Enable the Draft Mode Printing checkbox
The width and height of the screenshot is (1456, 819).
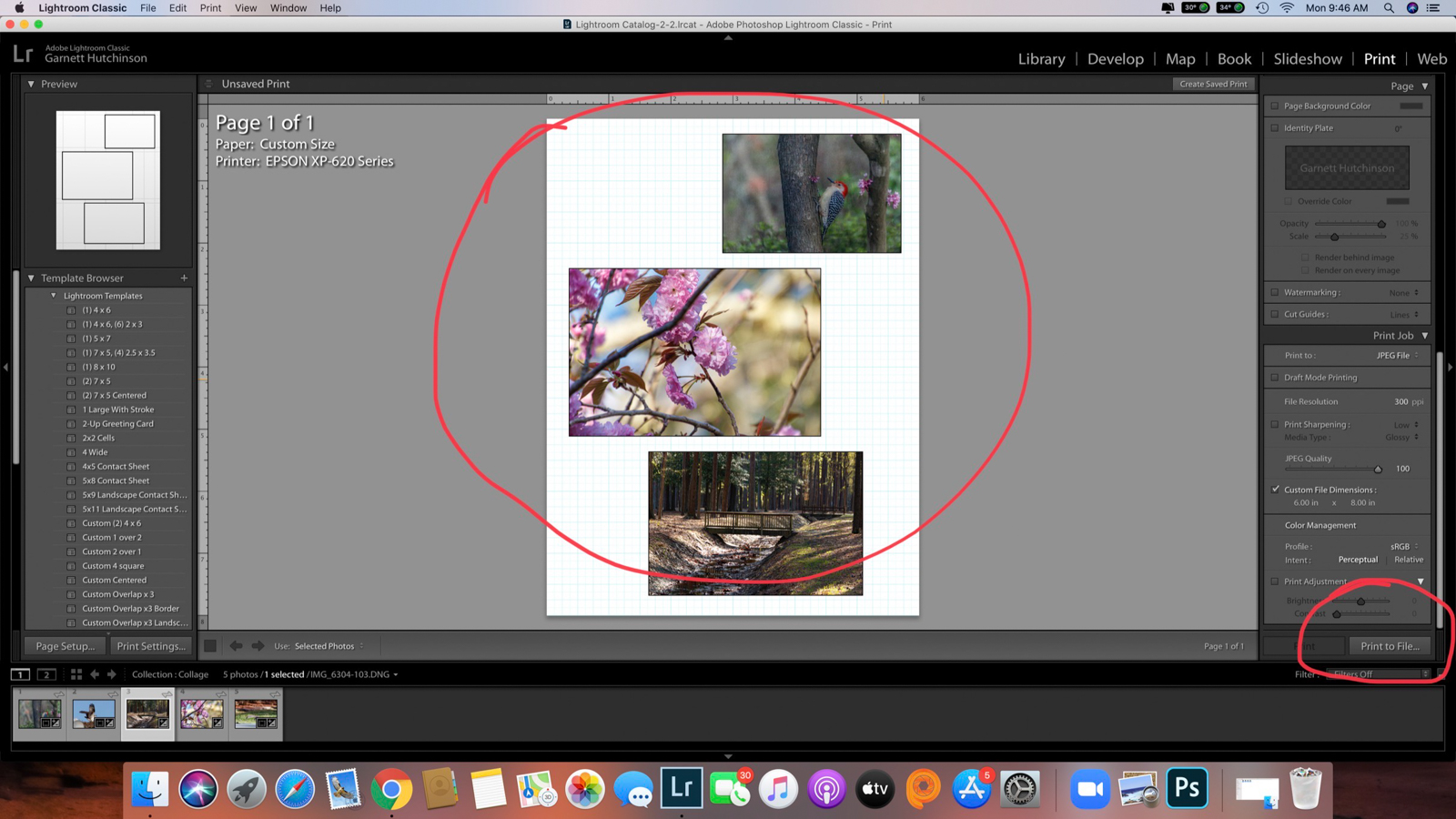(1275, 377)
